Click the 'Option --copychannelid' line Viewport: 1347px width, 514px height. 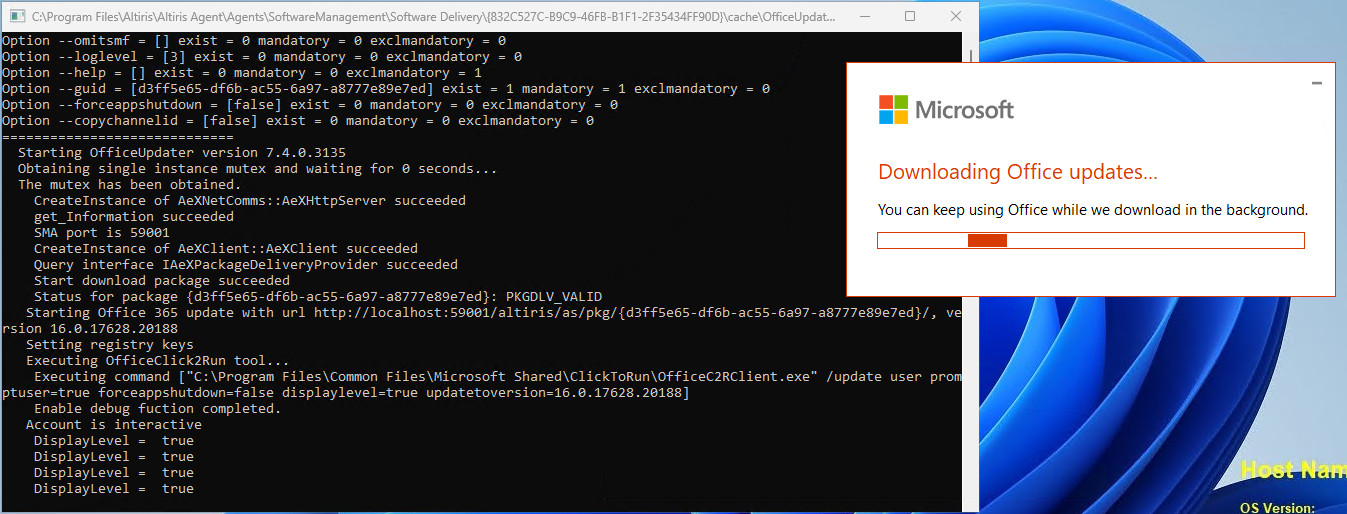coord(298,120)
